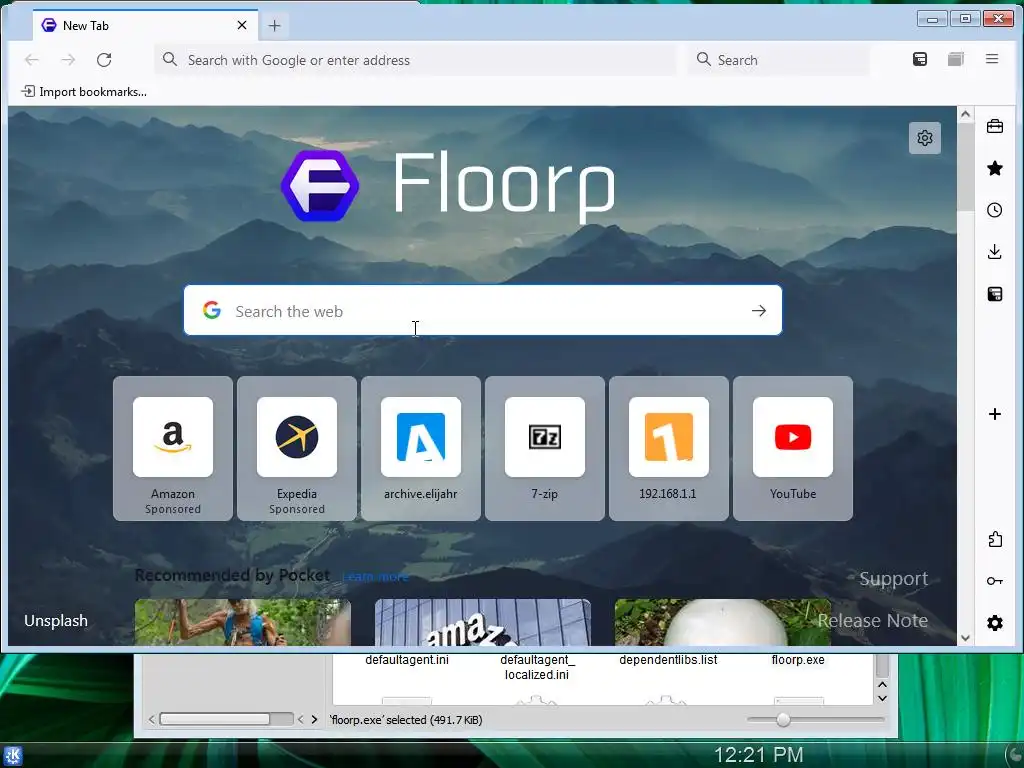
Task: Open the Bookmarks star sidebar icon
Action: coord(995,168)
